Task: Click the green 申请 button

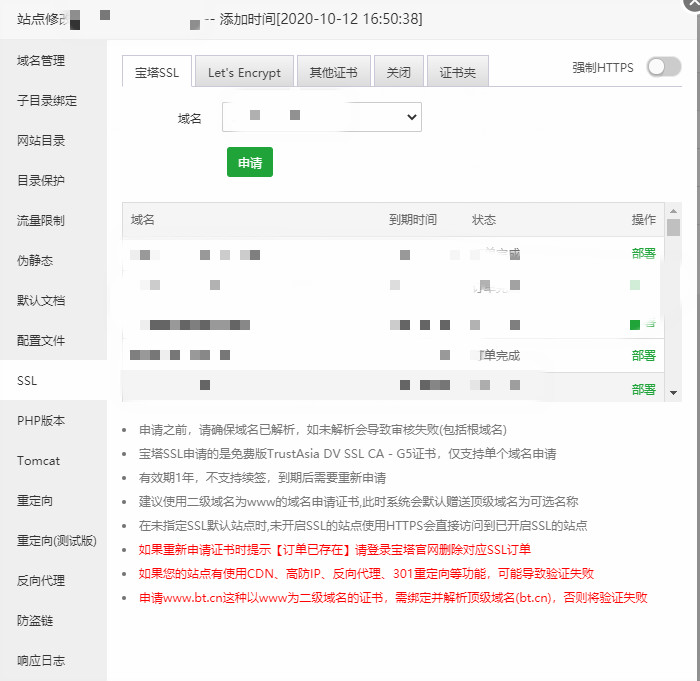Action: coord(249,162)
